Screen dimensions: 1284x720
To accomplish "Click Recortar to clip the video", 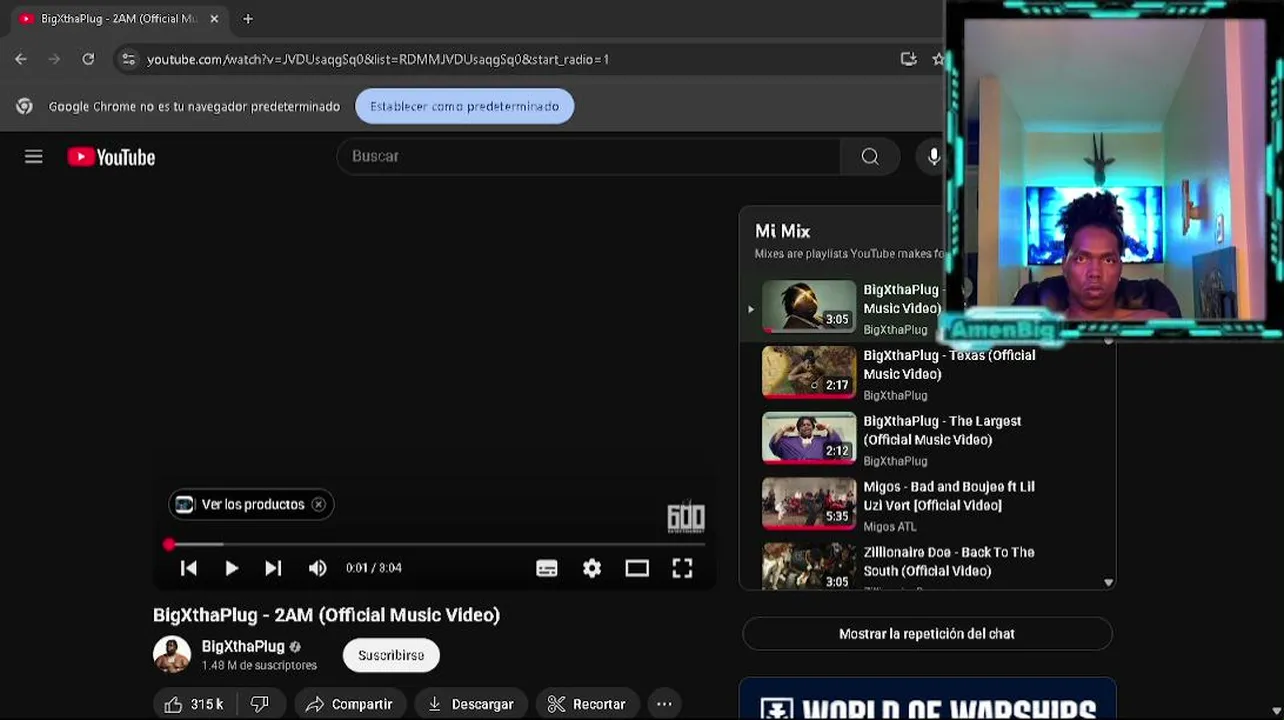I will [587, 704].
